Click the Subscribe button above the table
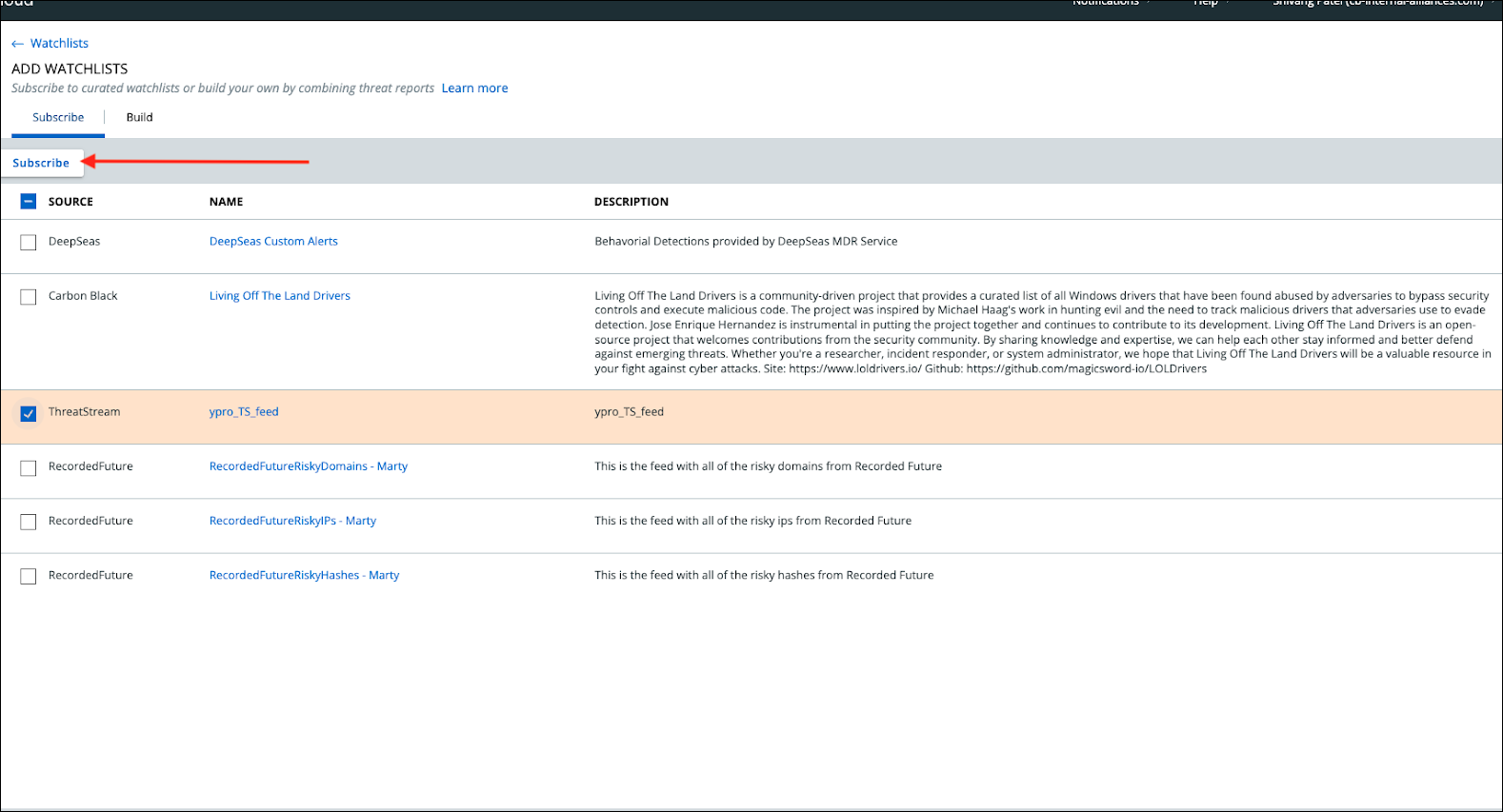 click(x=41, y=163)
